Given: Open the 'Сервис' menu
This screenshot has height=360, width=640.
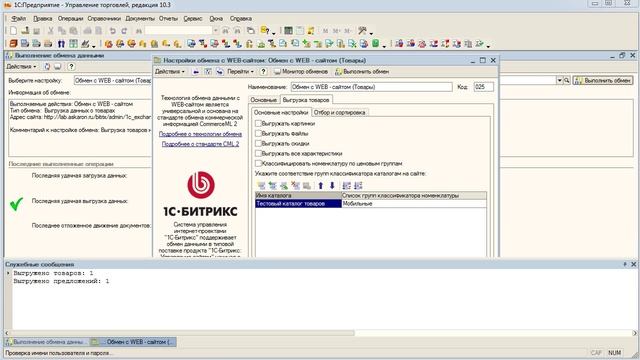Looking at the screenshot, I should coord(193,18).
